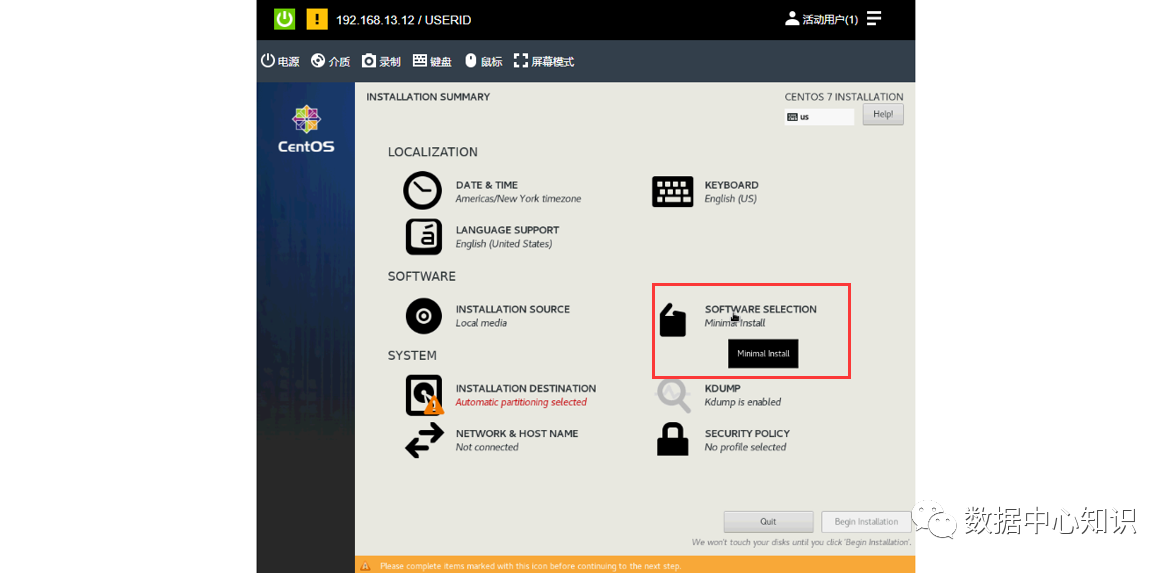Open the active users indicator
The height and width of the screenshot is (573, 1176).
click(821, 20)
